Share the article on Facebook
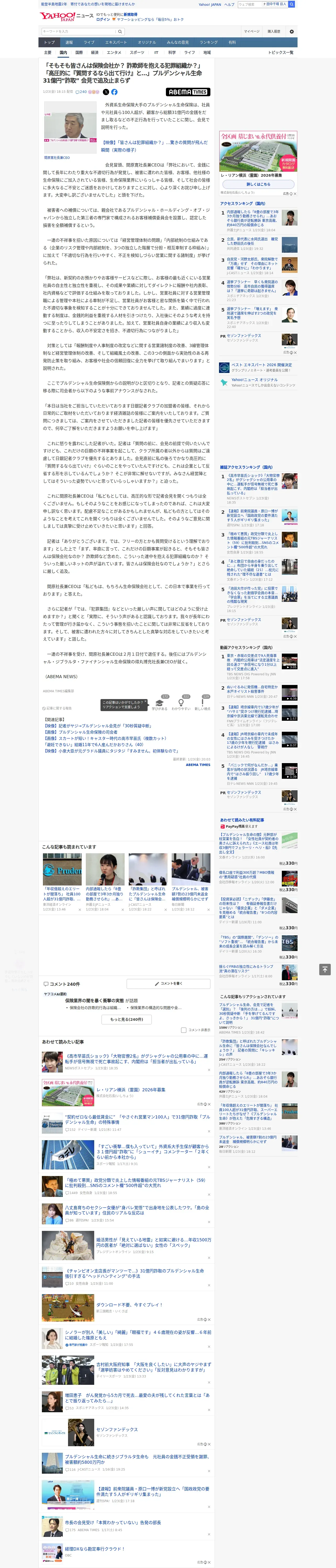The width and height of the screenshot is (336, 1568). point(114,92)
